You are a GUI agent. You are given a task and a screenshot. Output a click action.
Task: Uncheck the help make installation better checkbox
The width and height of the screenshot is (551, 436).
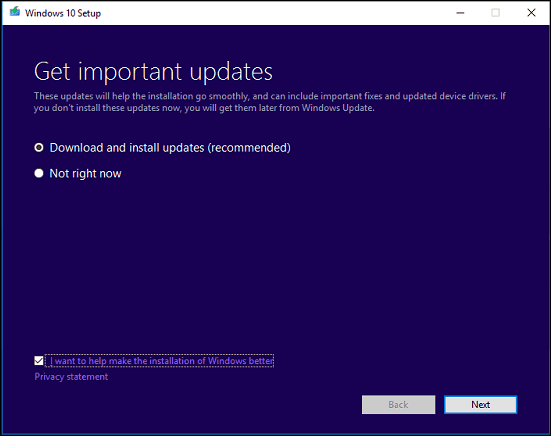point(39,361)
